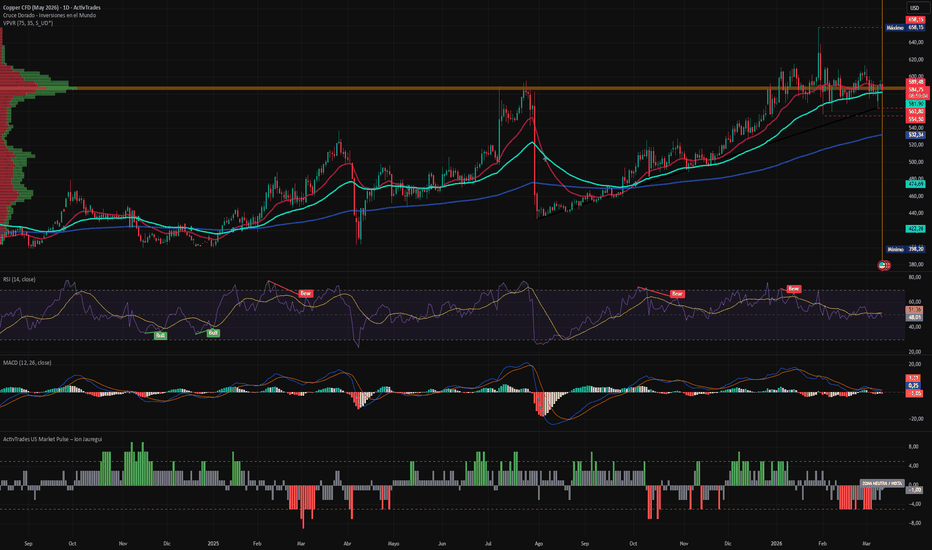Select the VPVR (75, 35, S_UD*) indicator legend
The image size is (932, 550).
pos(27,23)
